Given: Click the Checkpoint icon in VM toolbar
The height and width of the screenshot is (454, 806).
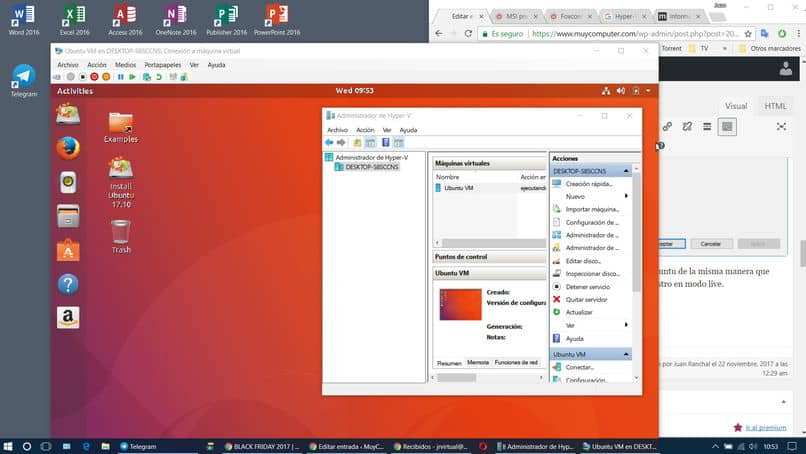Looking at the screenshot, I should [147, 77].
